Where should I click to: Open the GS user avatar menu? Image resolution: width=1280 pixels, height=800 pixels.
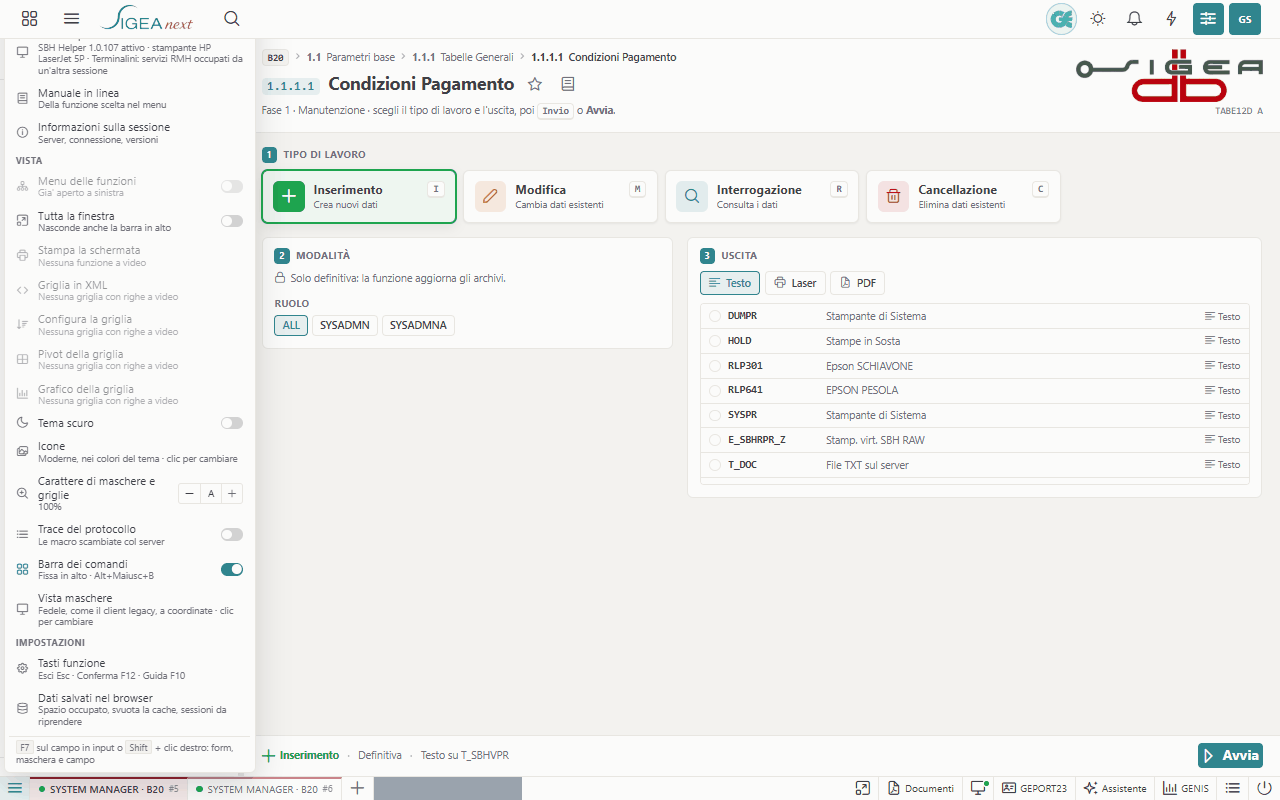click(1245, 18)
